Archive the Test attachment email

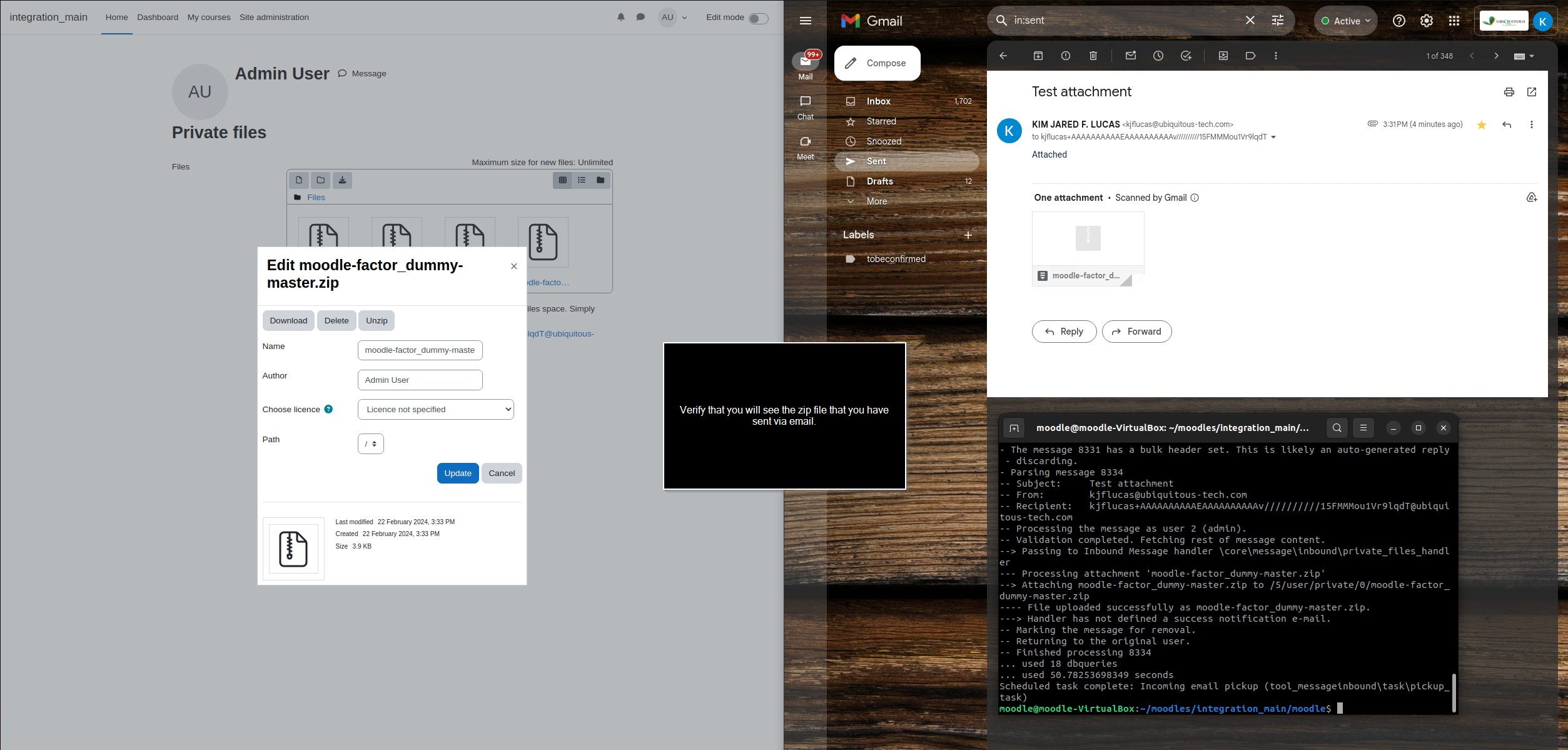pos(1038,56)
